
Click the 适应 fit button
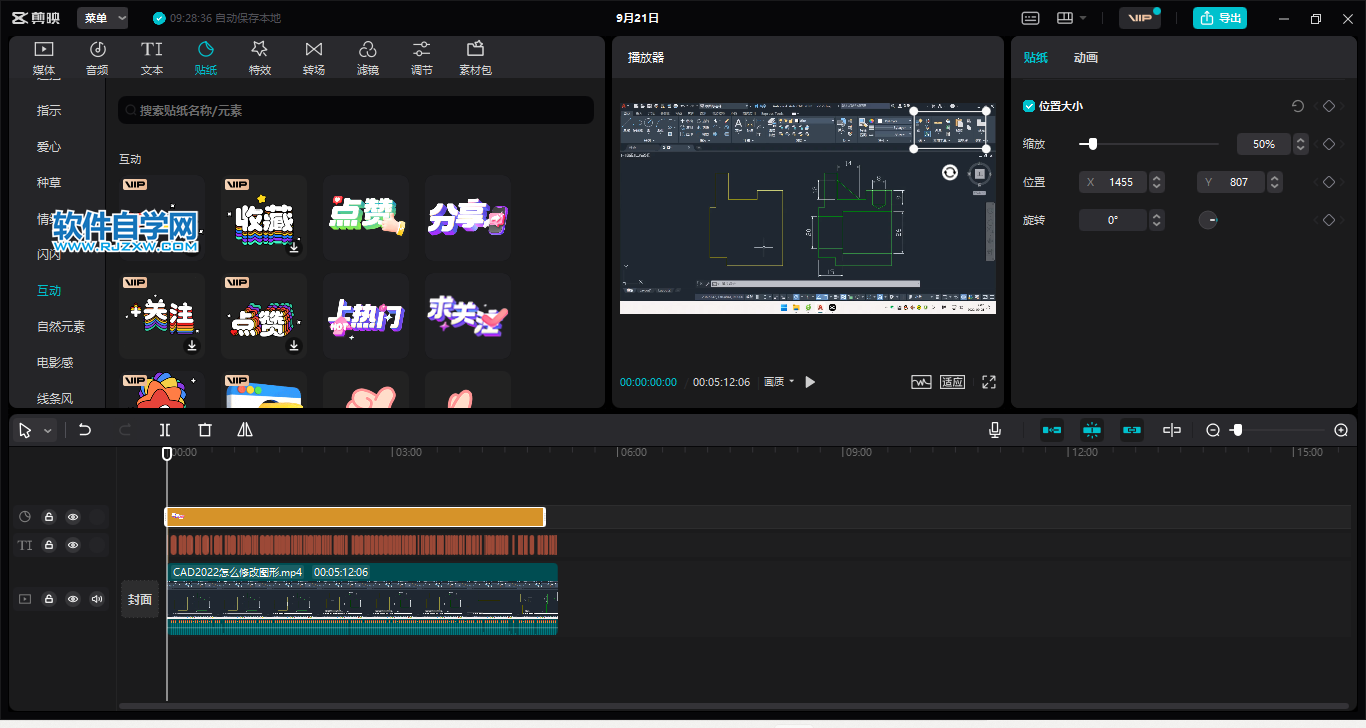(953, 382)
